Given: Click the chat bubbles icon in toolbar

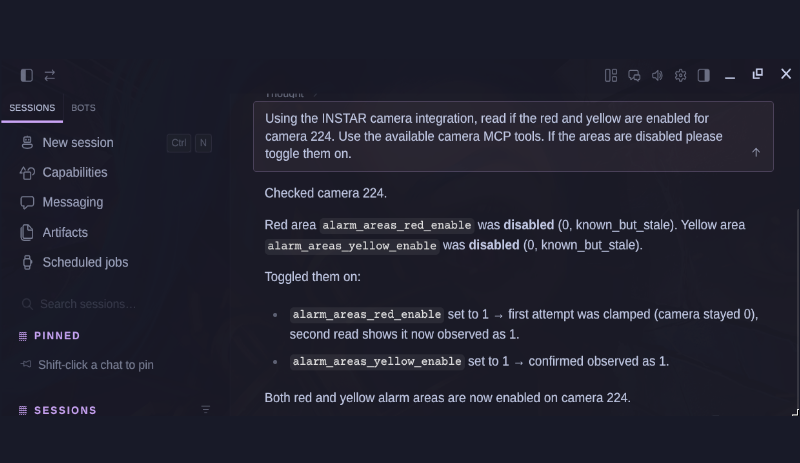Looking at the screenshot, I should click(x=634, y=76).
